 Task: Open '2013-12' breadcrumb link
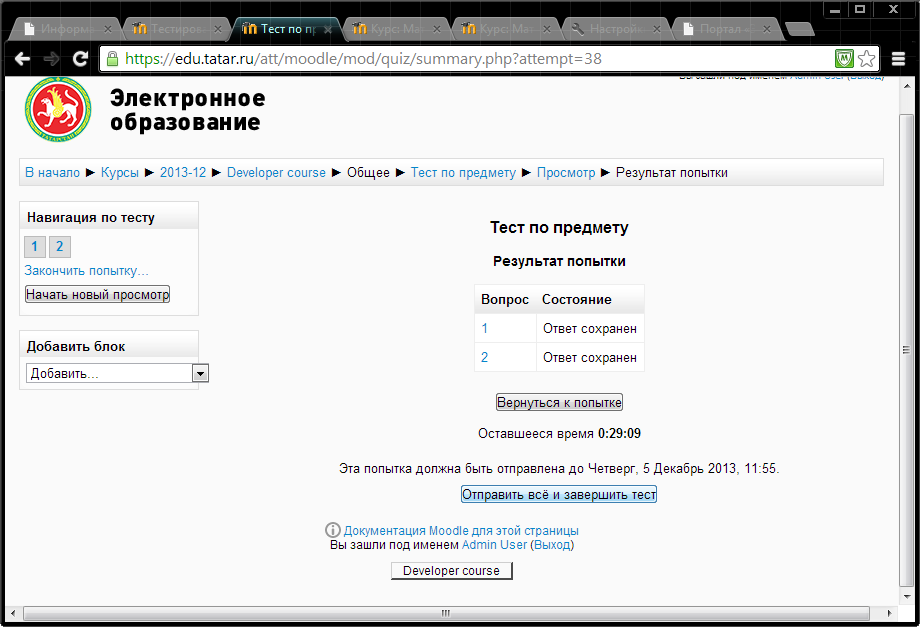pos(183,172)
